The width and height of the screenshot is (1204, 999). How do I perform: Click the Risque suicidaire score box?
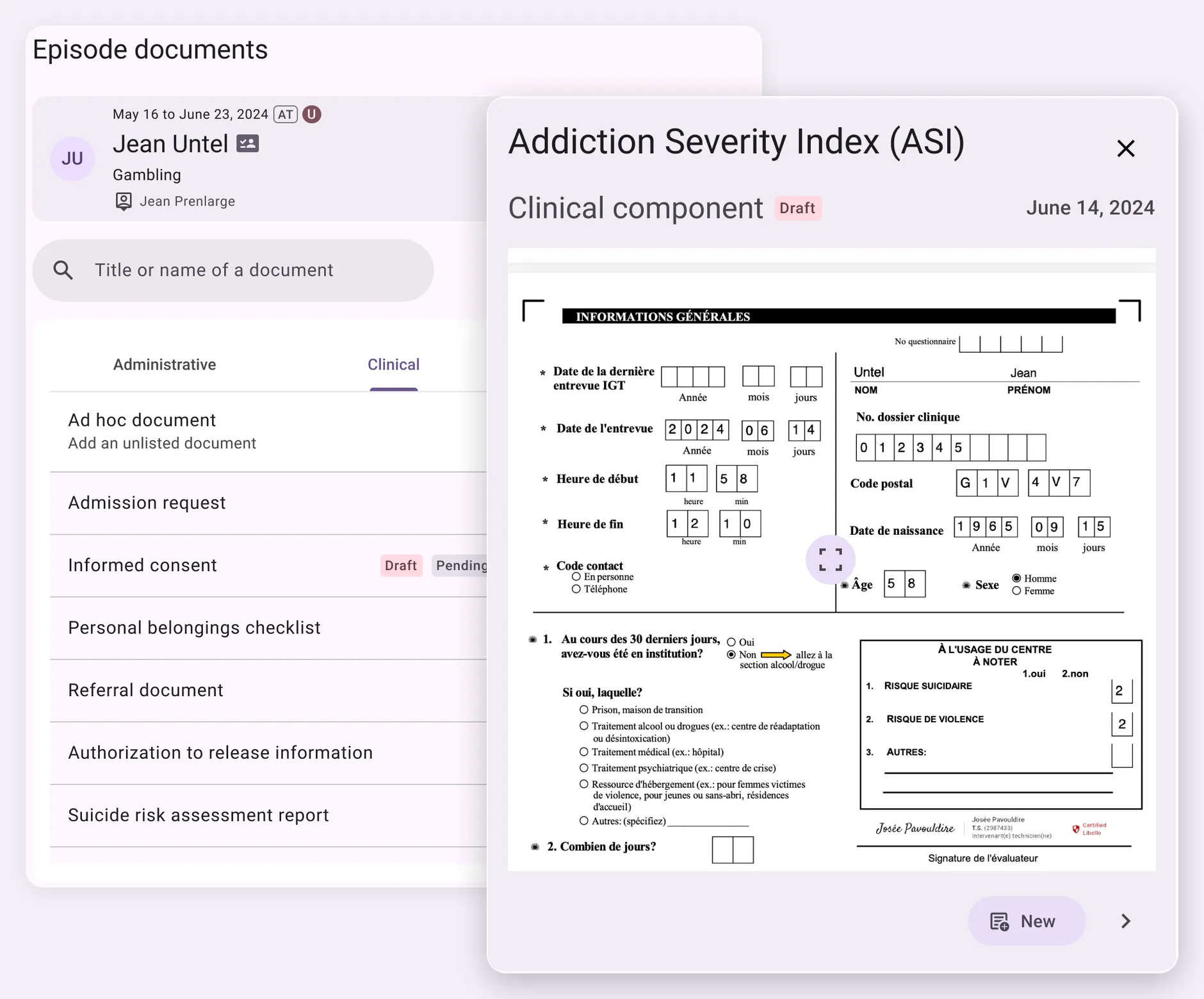click(1122, 691)
